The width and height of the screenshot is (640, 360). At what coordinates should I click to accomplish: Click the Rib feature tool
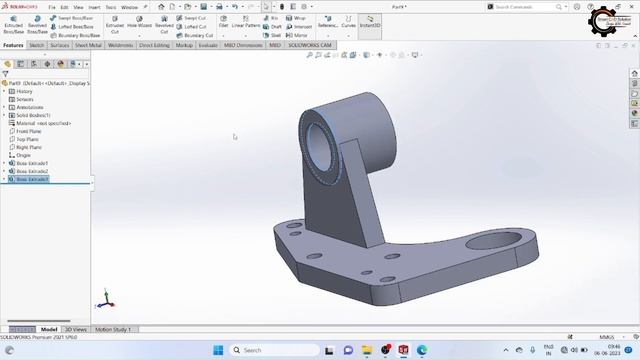click(271, 18)
